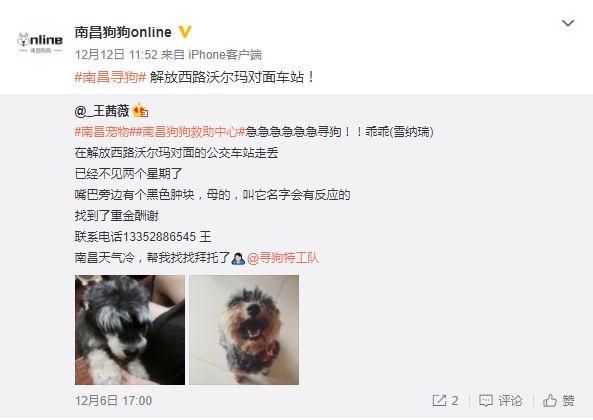The width and height of the screenshot is (593, 420).
Task: Click the crown membership badge icon
Action: pyautogui.click(x=140, y=110)
